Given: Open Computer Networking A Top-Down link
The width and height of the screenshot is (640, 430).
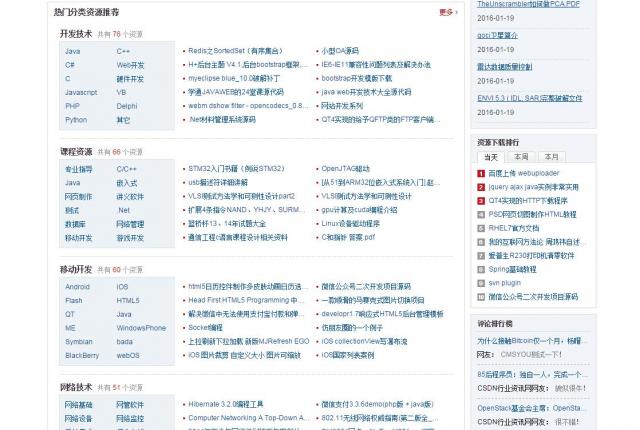Looking at the screenshot, I should coord(249,418).
